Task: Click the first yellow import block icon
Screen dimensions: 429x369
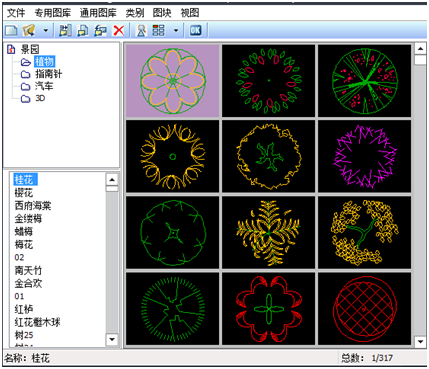Action: [x=65, y=31]
